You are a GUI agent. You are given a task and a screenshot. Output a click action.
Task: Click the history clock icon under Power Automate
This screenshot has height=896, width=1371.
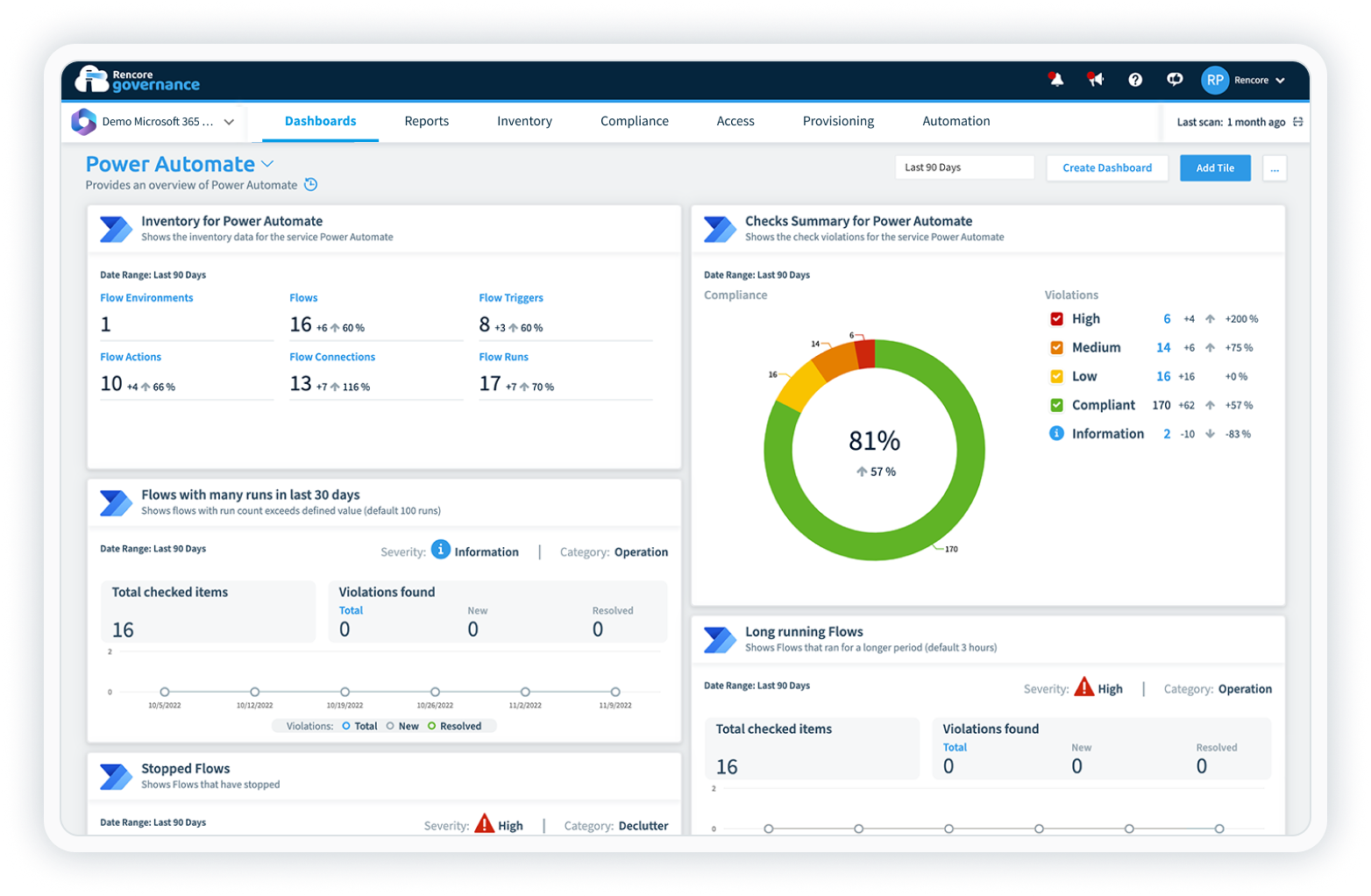click(310, 185)
